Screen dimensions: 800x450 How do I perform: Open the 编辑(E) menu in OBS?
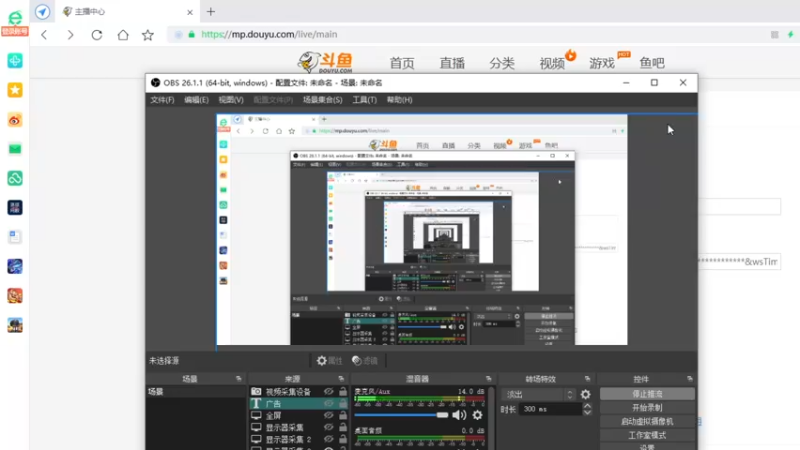pyautogui.click(x=196, y=100)
